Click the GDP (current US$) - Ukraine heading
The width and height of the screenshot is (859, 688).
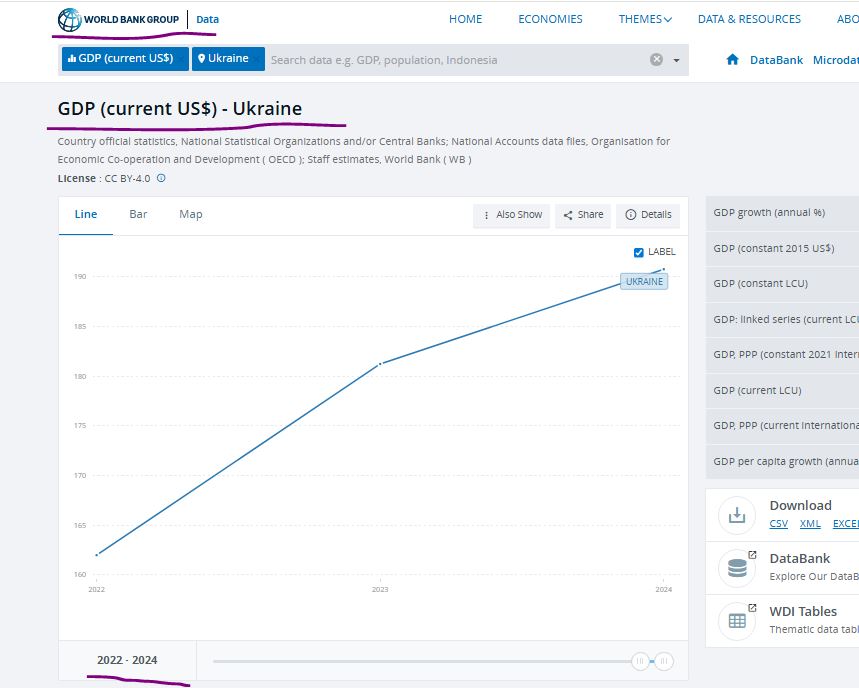(180, 108)
